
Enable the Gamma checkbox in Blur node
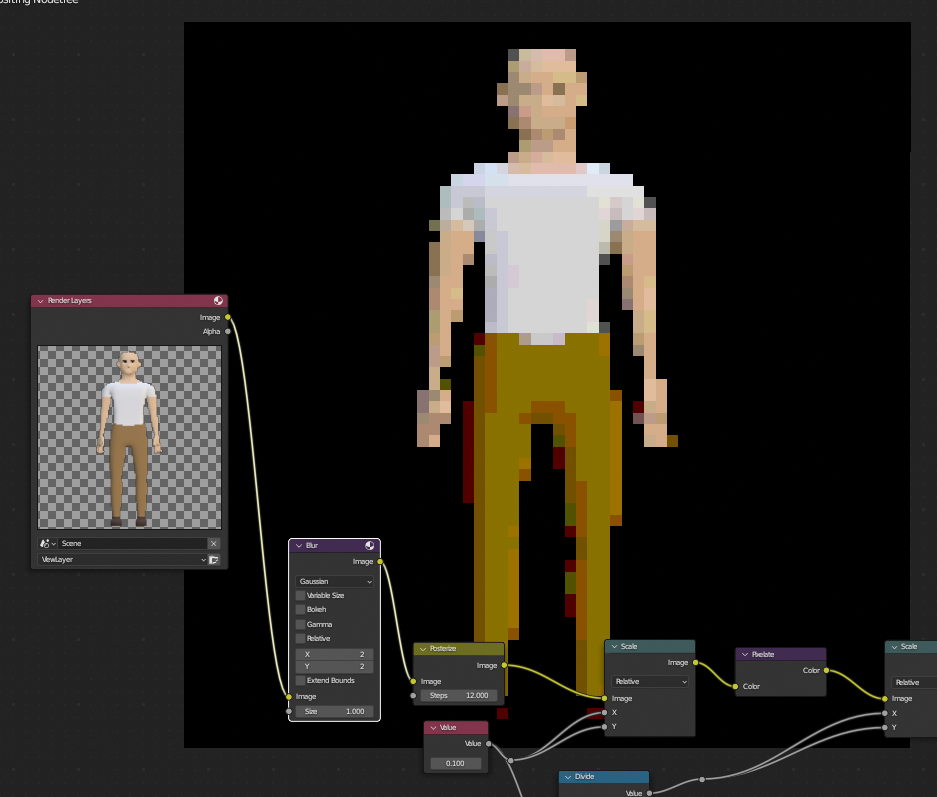coord(301,624)
